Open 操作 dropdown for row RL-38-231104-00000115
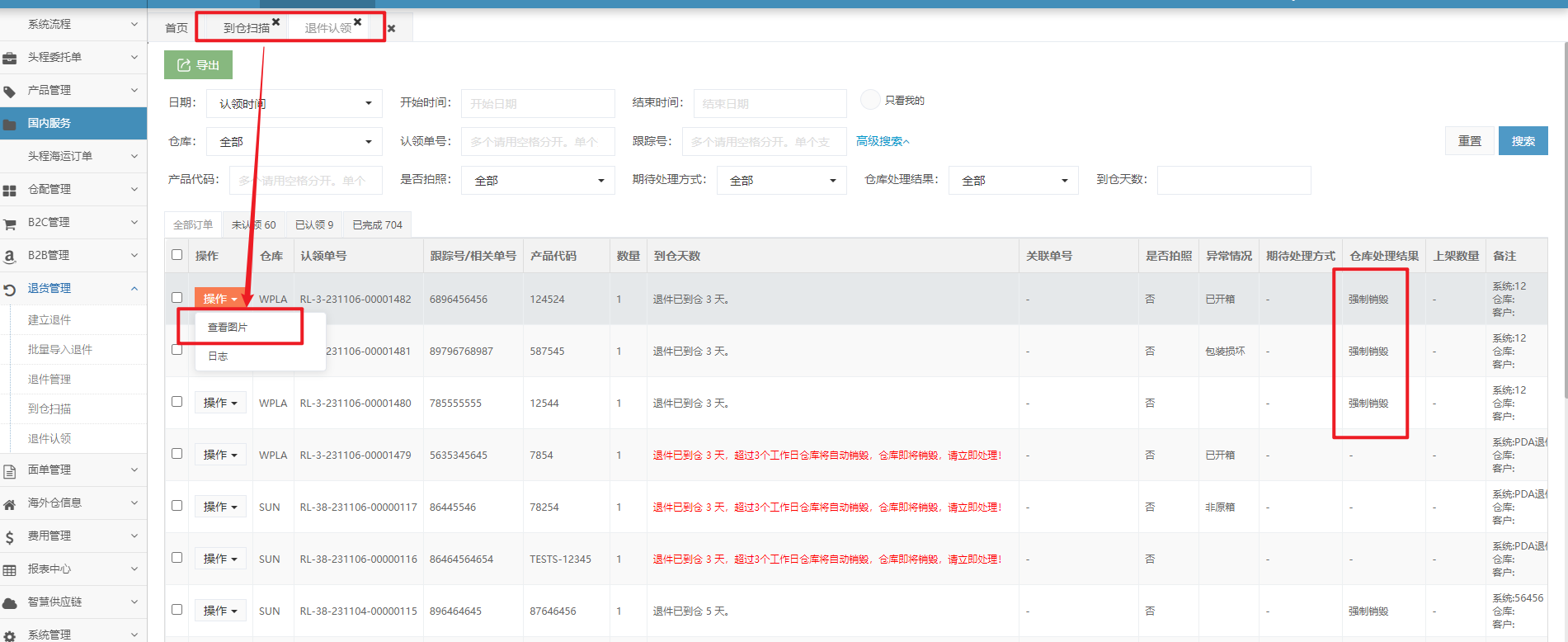 (x=220, y=611)
